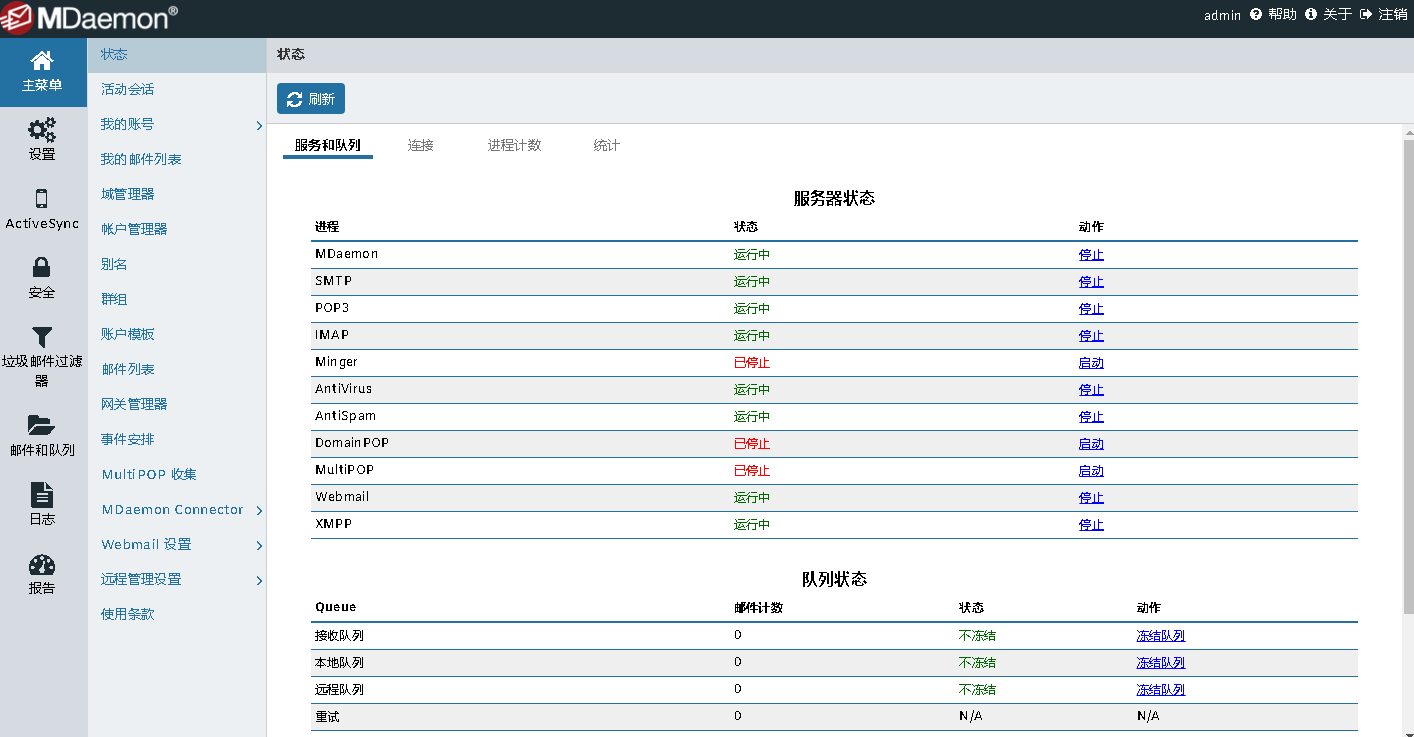1414x737 pixels.
Task: Expand the 我的账号 submenu arrow
Action: point(259,126)
